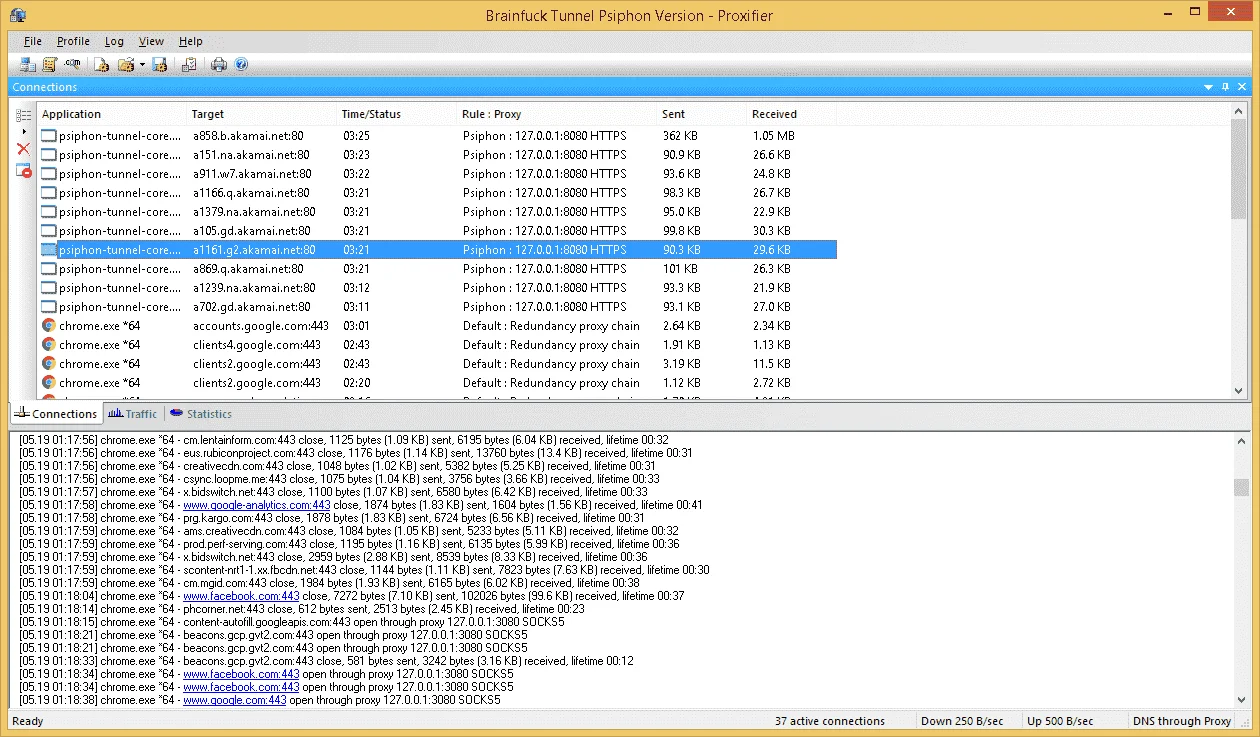1260x737 pixels.
Task: Sort by Received column header
Action: click(x=792, y=114)
